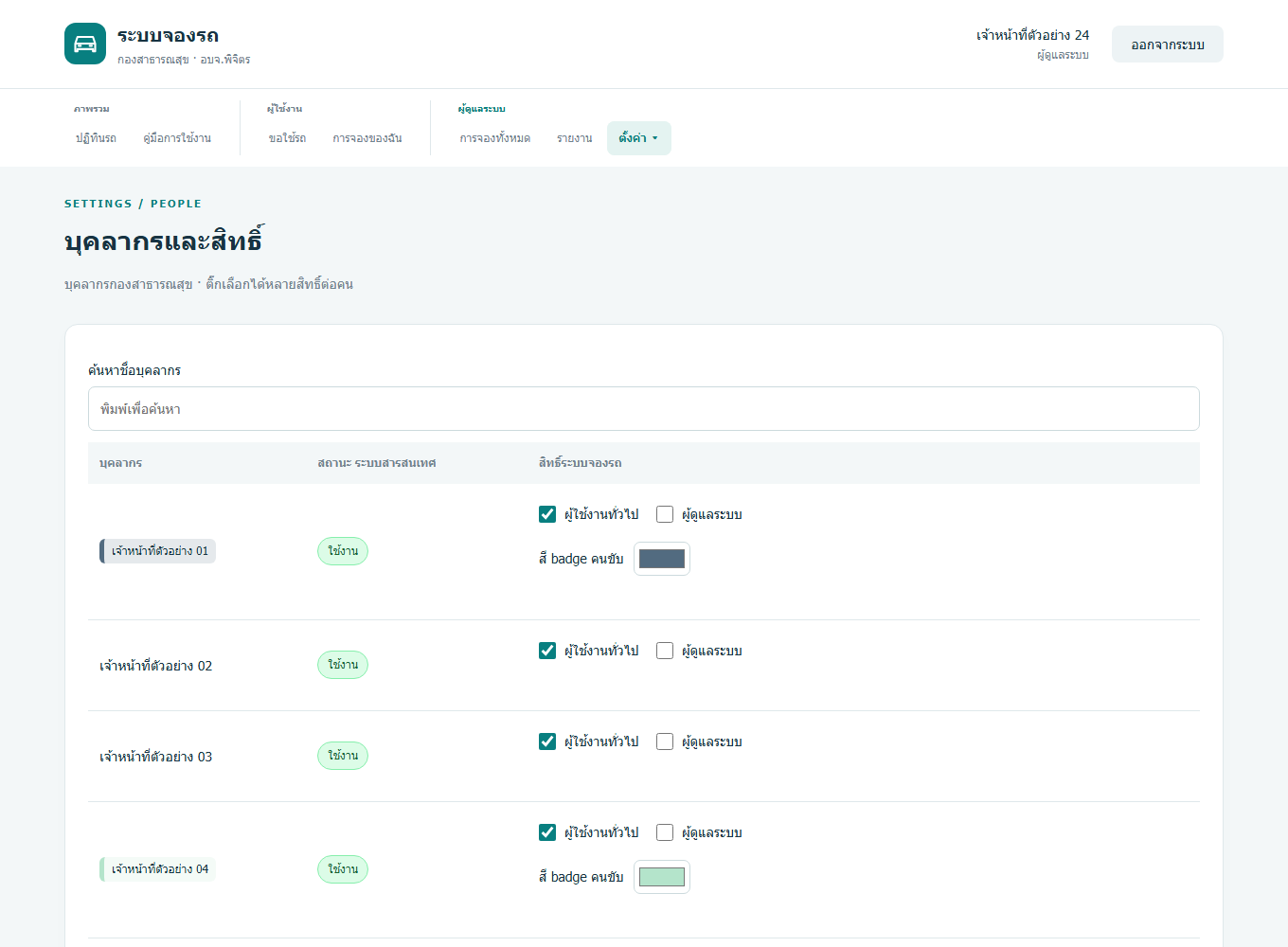Click ใช้งาน status of เจ้าหน้าที่ตัวอย่าง 03
This screenshot has width=1288, height=947.
coord(343,756)
